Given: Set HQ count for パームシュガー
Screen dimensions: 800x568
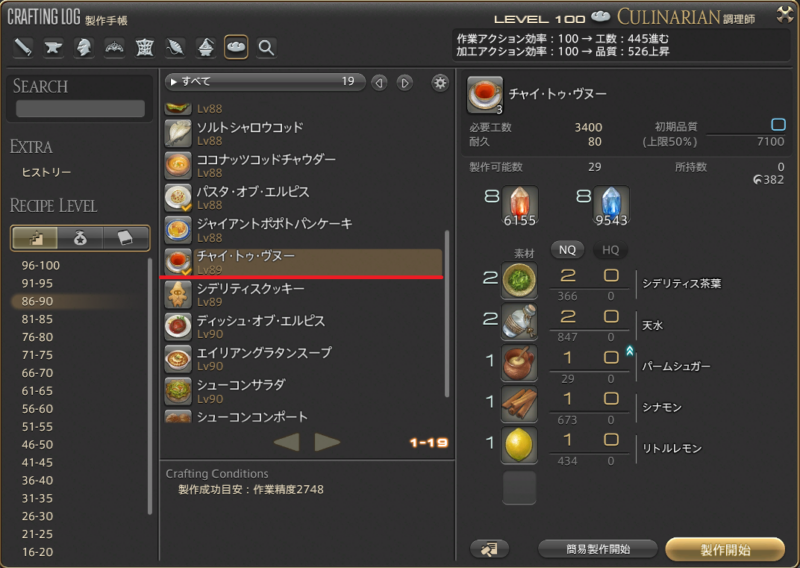Looking at the screenshot, I should tap(611, 358).
